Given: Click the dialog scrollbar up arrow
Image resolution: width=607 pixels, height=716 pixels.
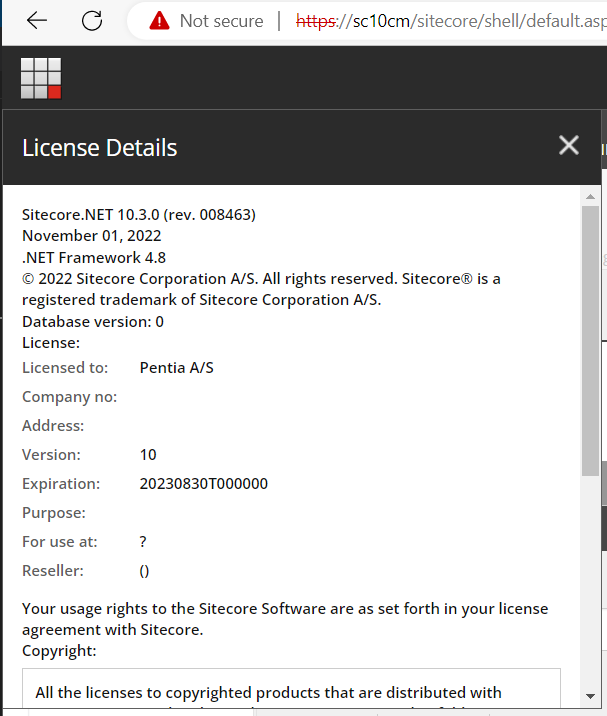Looking at the screenshot, I should click(590, 196).
